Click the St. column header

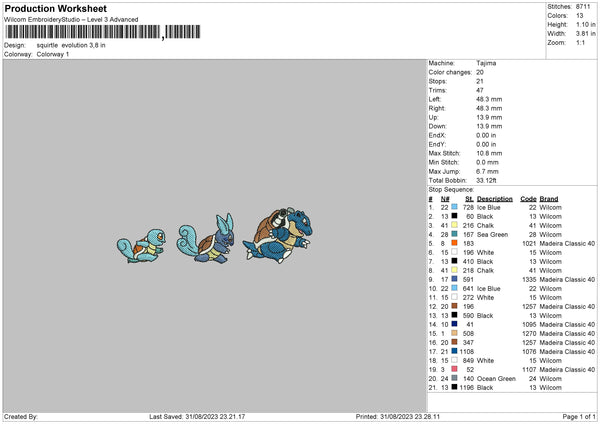[x=470, y=199]
